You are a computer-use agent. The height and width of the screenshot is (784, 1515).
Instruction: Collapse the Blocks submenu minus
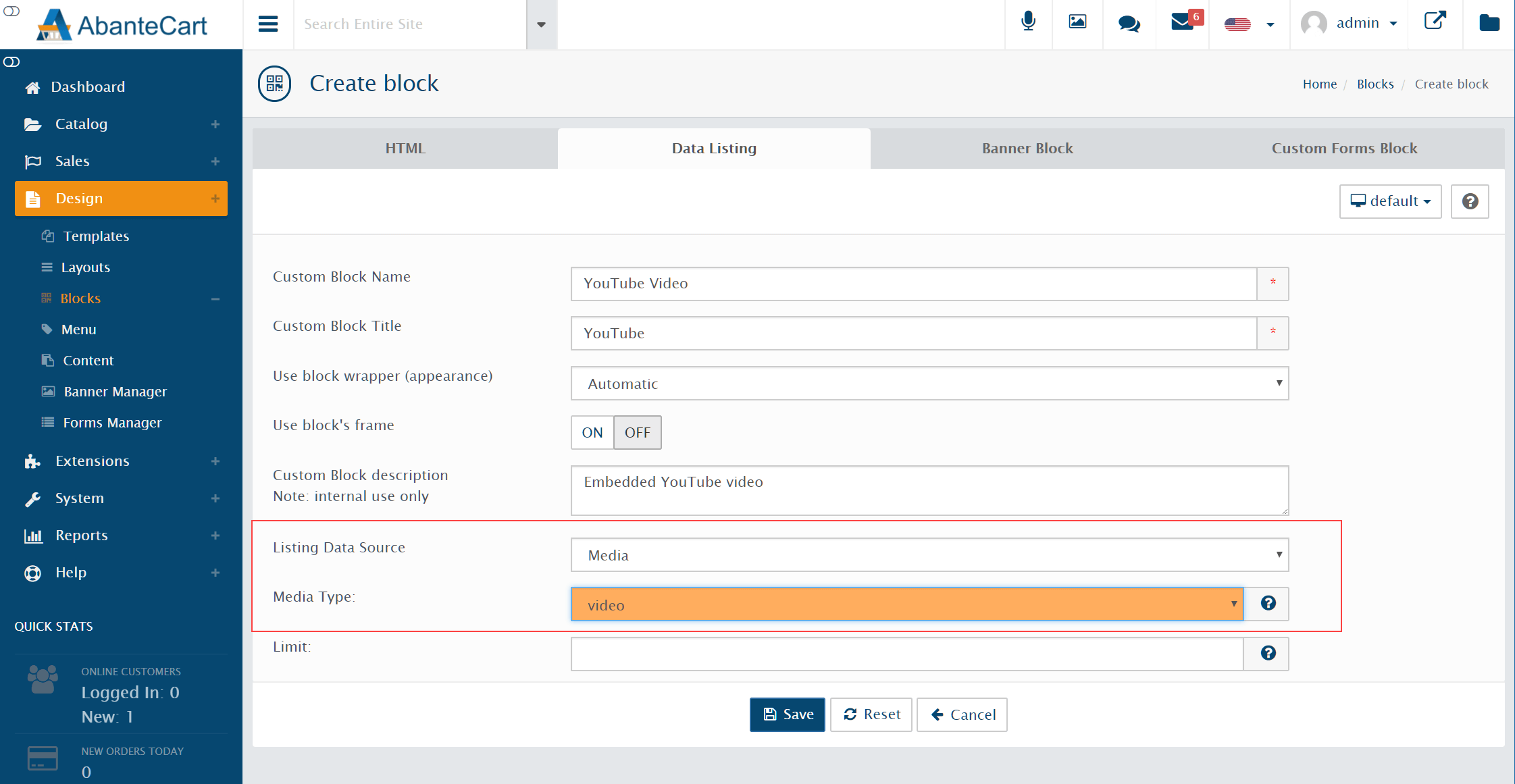pyautogui.click(x=215, y=299)
